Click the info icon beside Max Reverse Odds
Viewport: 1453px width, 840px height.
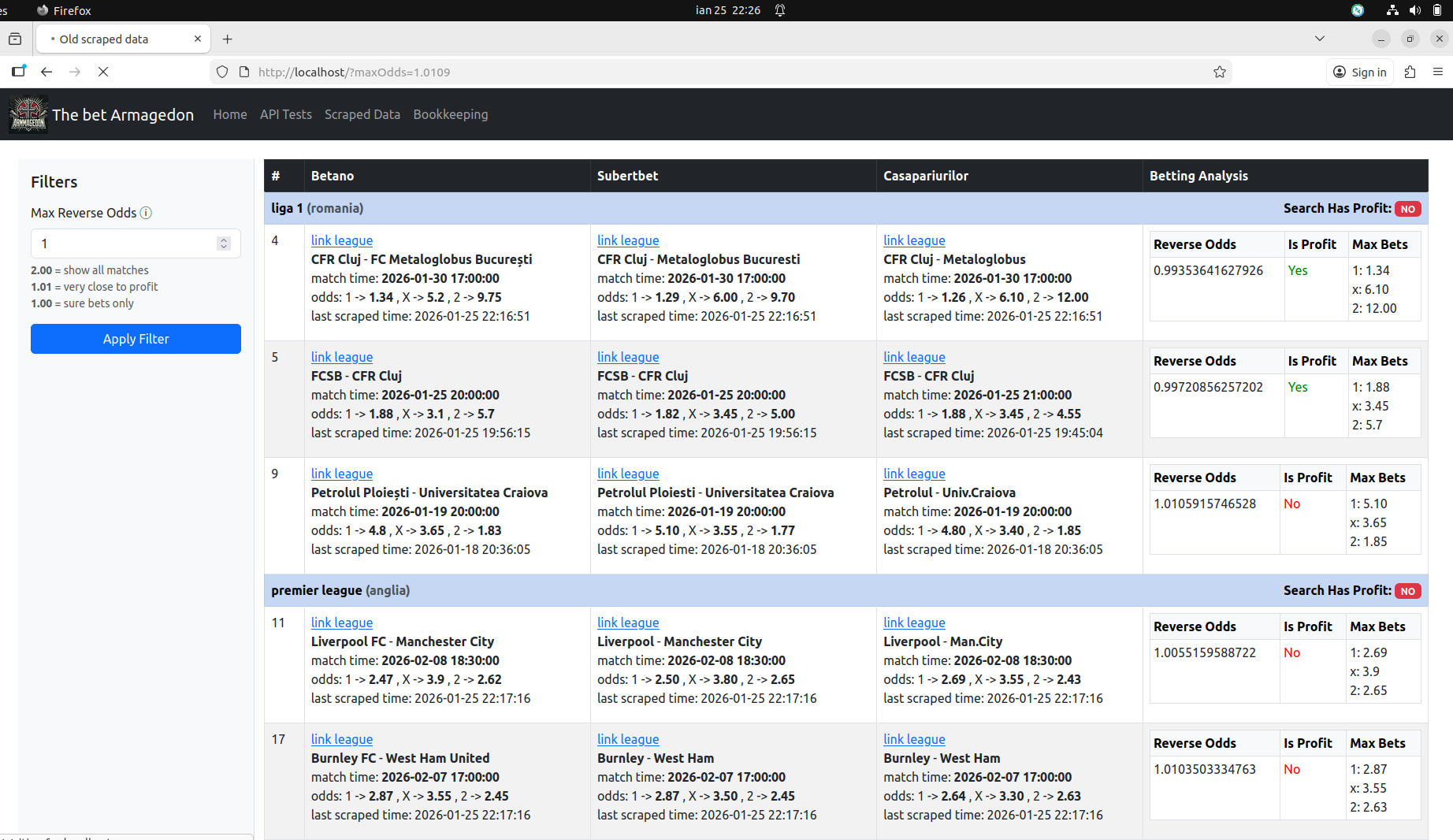click(146, 213)
